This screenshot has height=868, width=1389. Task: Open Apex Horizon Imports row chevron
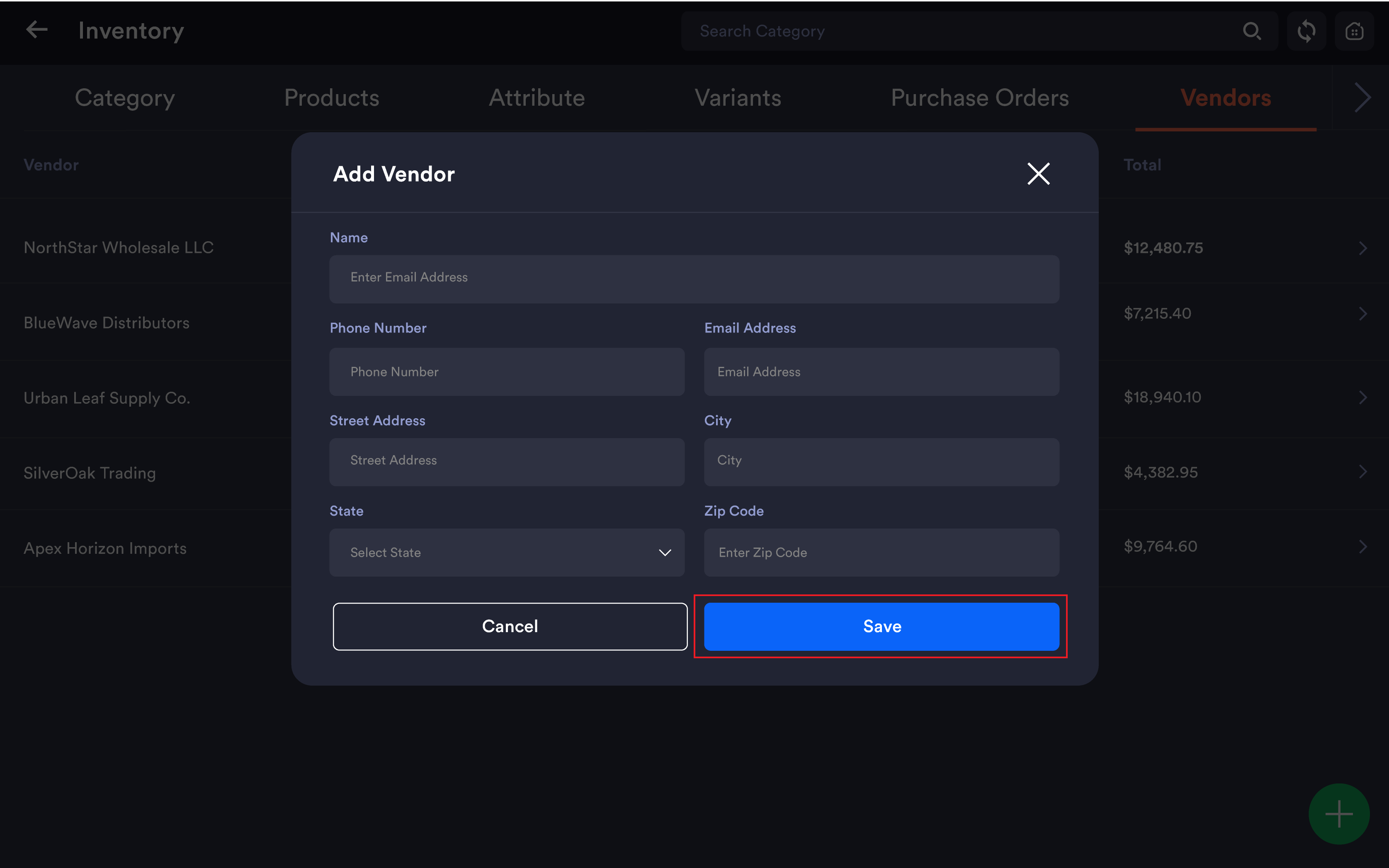tap(1363, 546)
